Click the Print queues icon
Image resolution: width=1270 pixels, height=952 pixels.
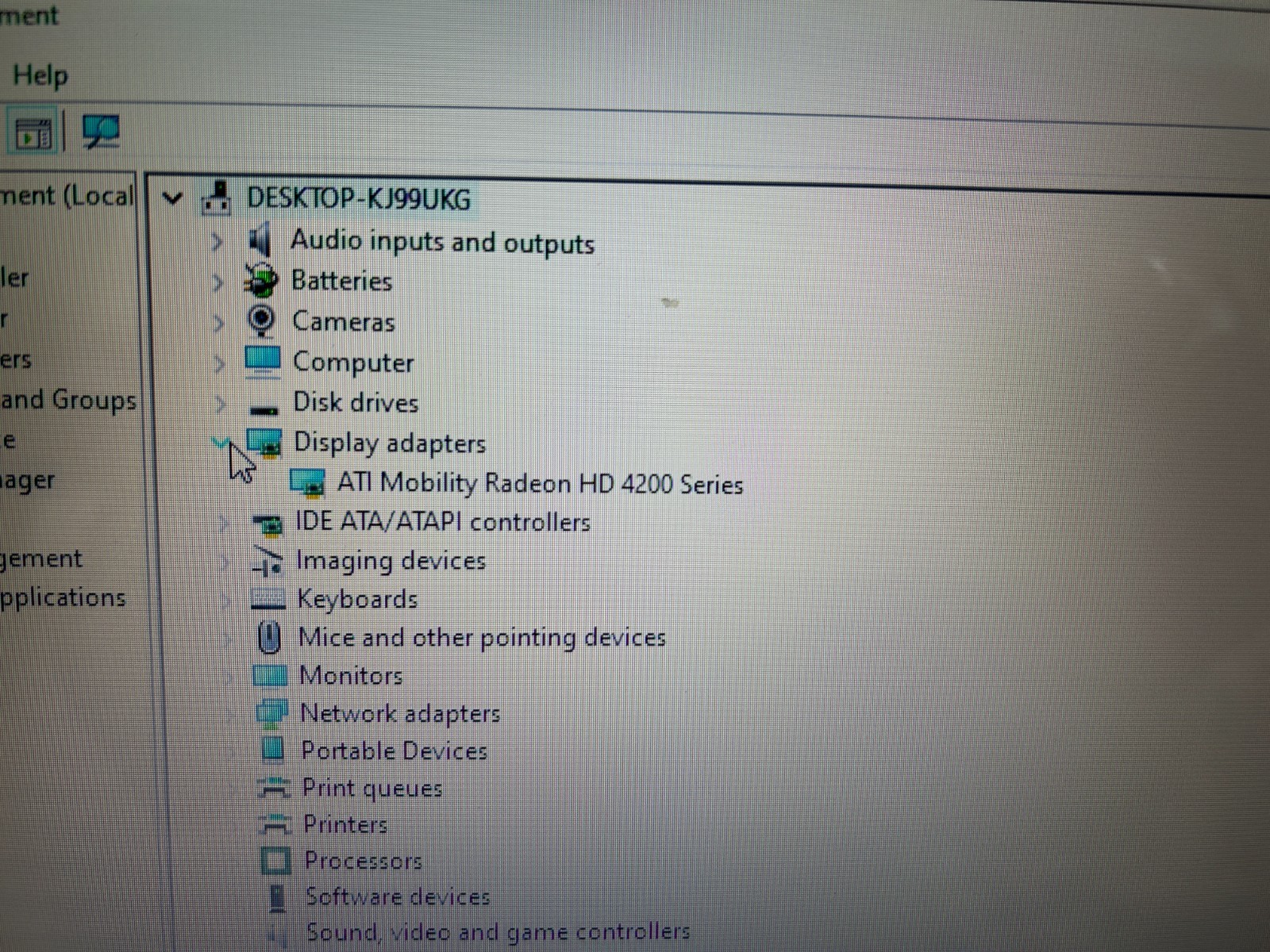tap(274, 787)
